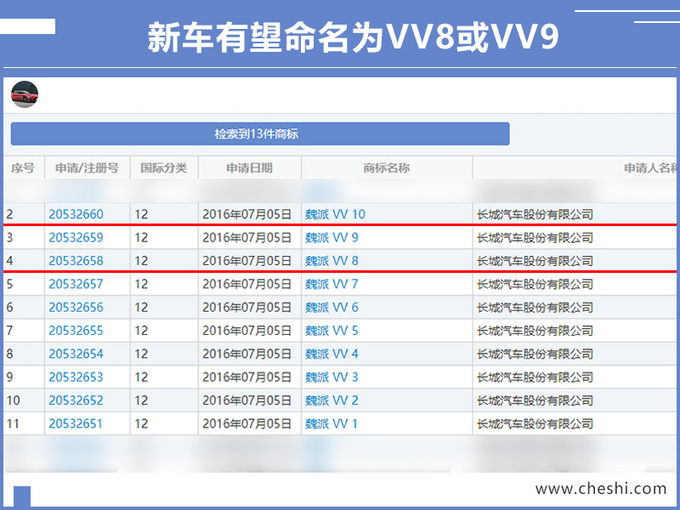The height and width of the screenshot is (510, 680).
Task: Click 长城汽车股份有限公司 in the VV 10 row
Action: click(x=535, y=214)
